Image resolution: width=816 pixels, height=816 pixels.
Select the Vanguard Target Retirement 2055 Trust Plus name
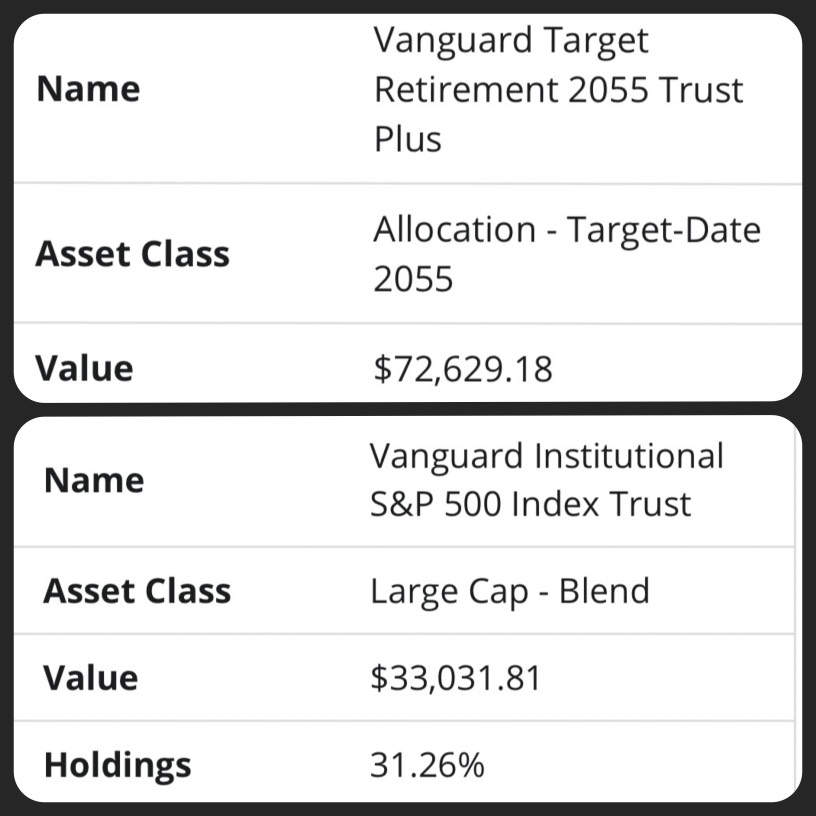(558, 90)
